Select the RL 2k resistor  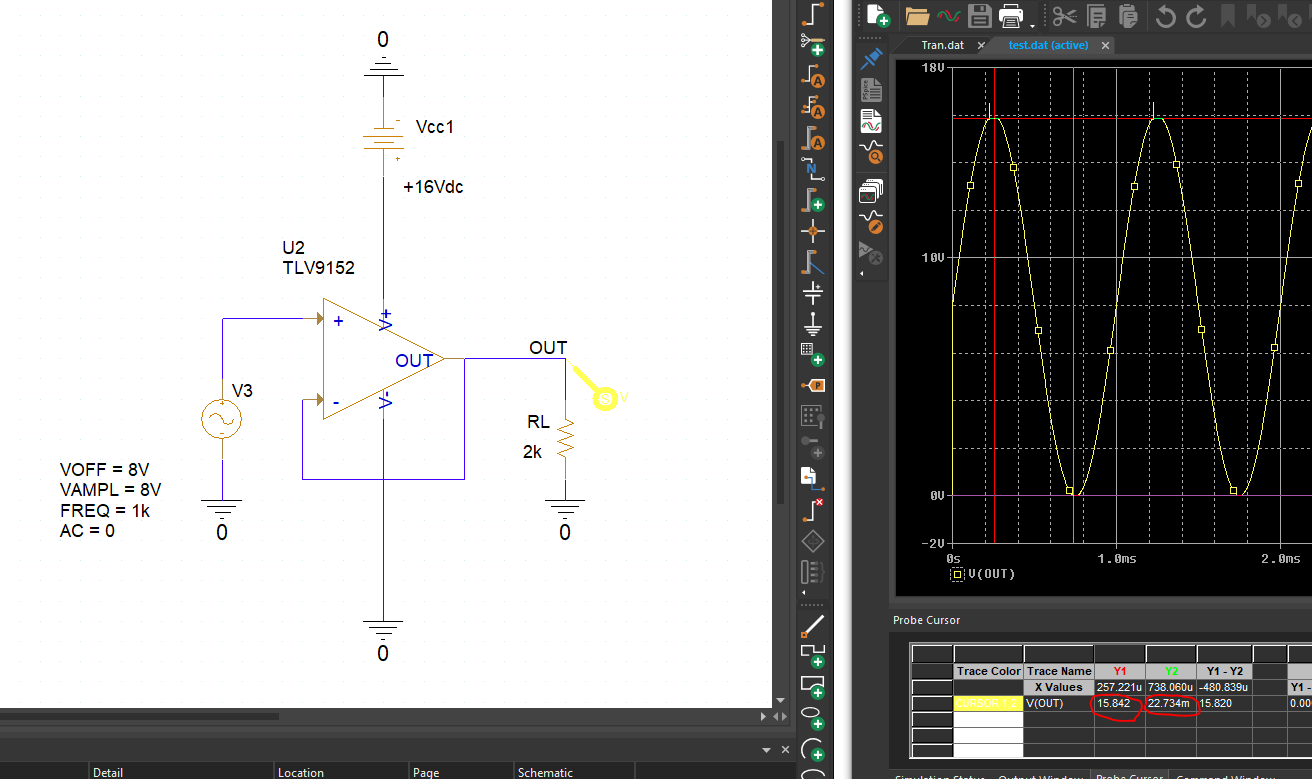point(565,438)
